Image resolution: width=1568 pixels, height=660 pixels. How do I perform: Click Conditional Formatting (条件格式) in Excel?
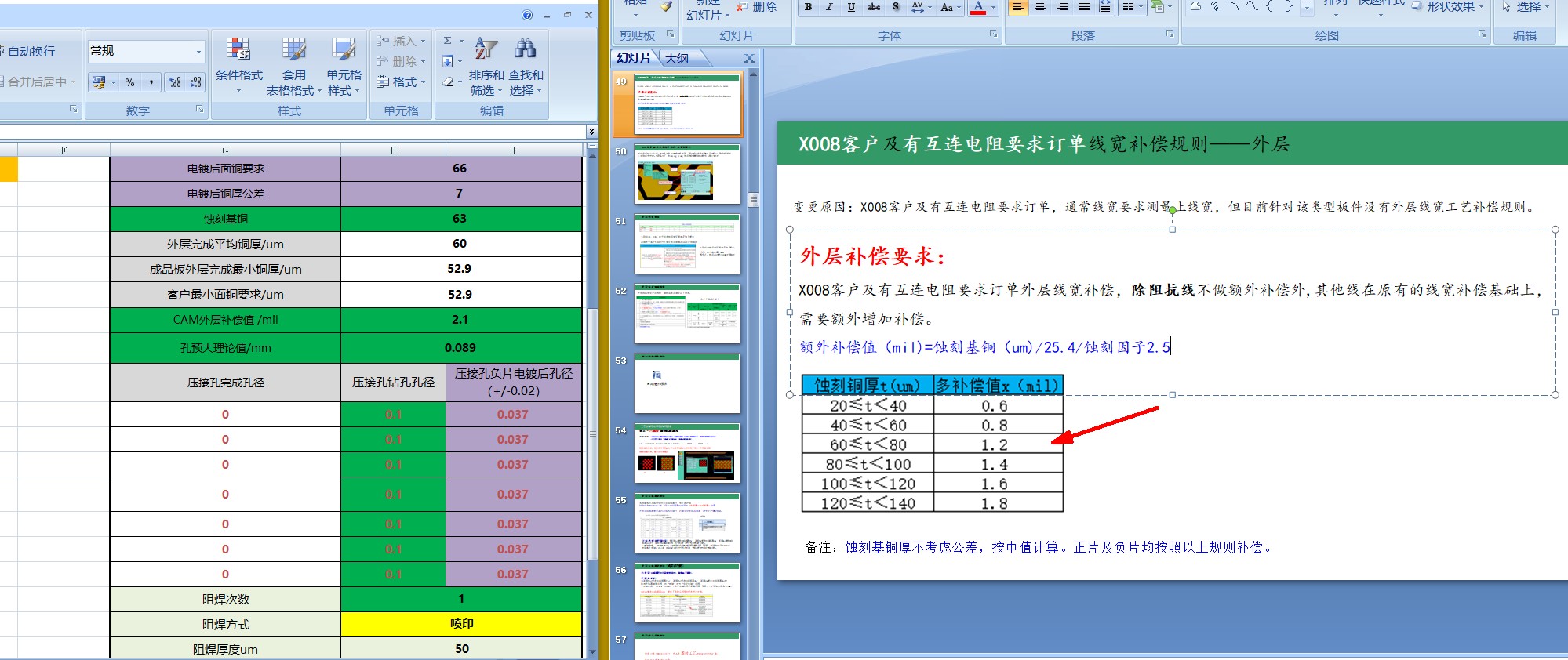pyautogui.click(x=239, y=66)
